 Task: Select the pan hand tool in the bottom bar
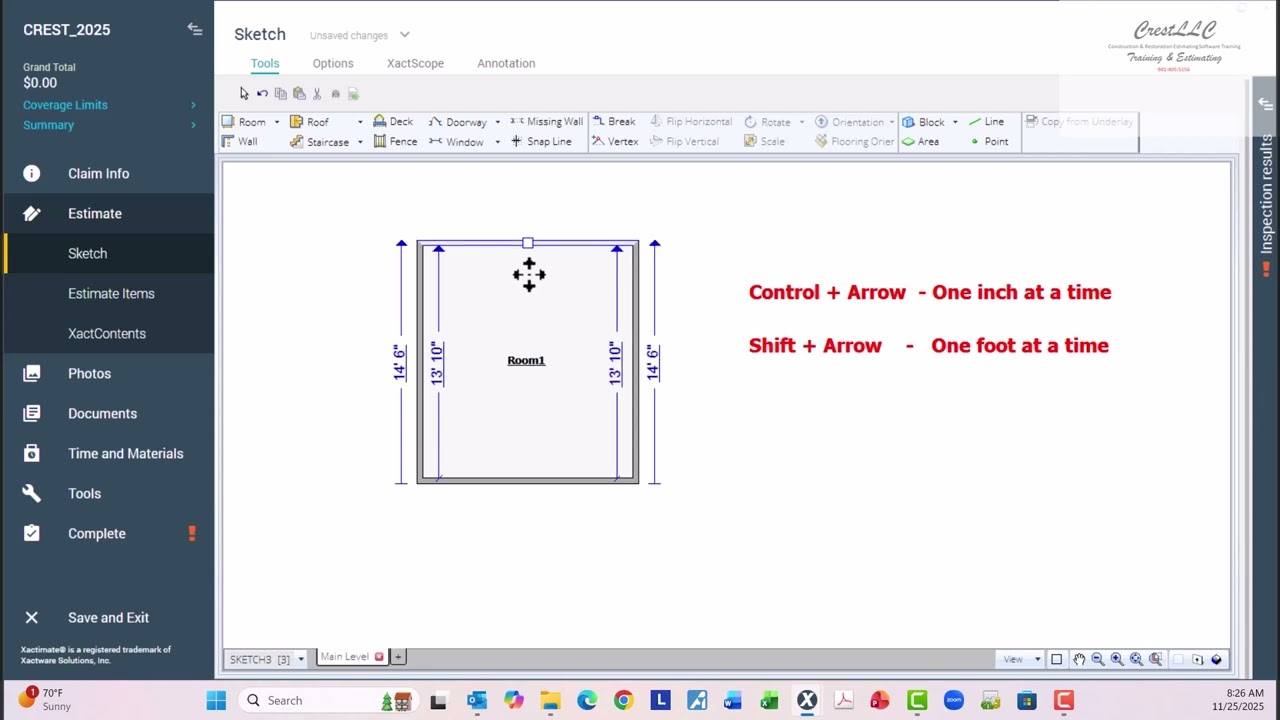[x=1079, y=659]
